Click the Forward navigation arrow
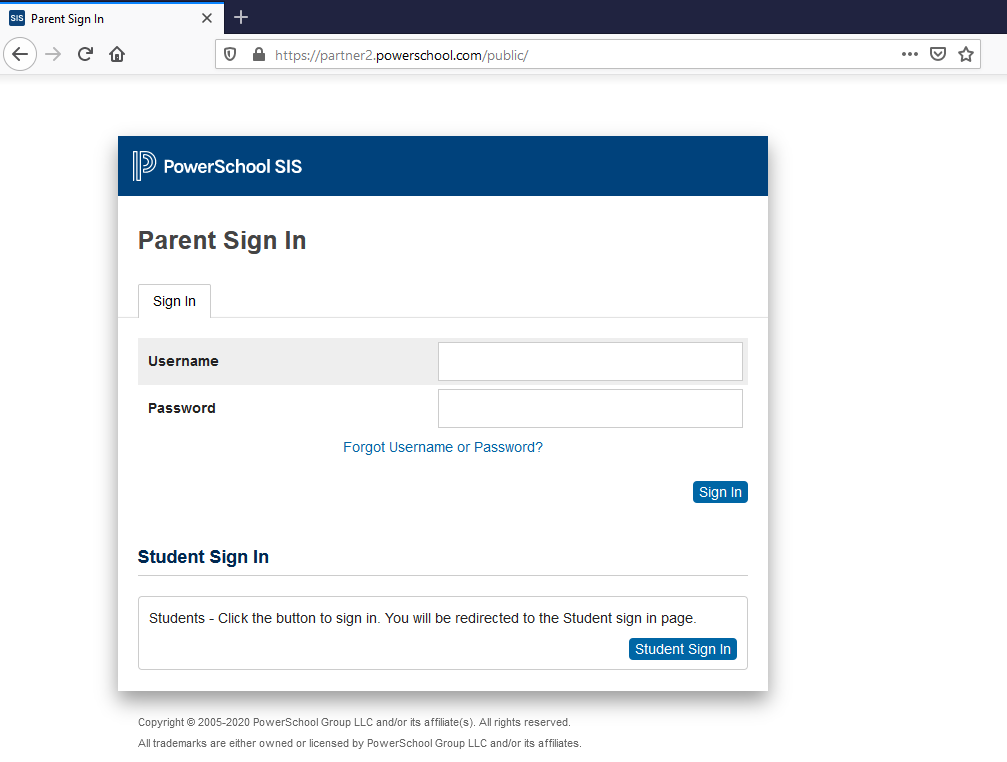Viewport: 1007px width, 762px height. coord(53,54)
